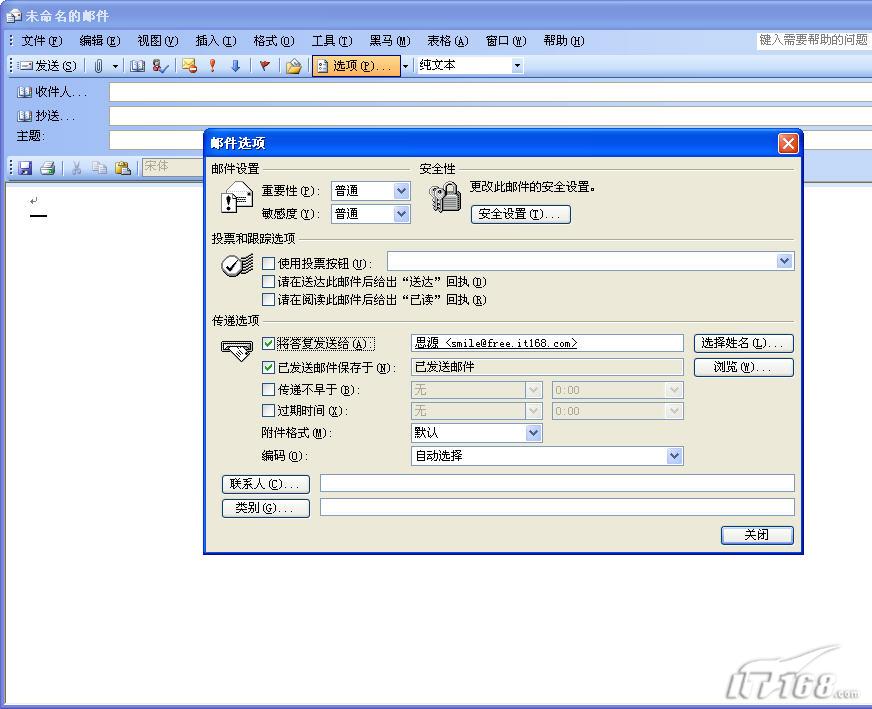This screenshot has height=709, width=872.
Task: Open the address book icon in toolbar
Action: click(x=138, y=66)
